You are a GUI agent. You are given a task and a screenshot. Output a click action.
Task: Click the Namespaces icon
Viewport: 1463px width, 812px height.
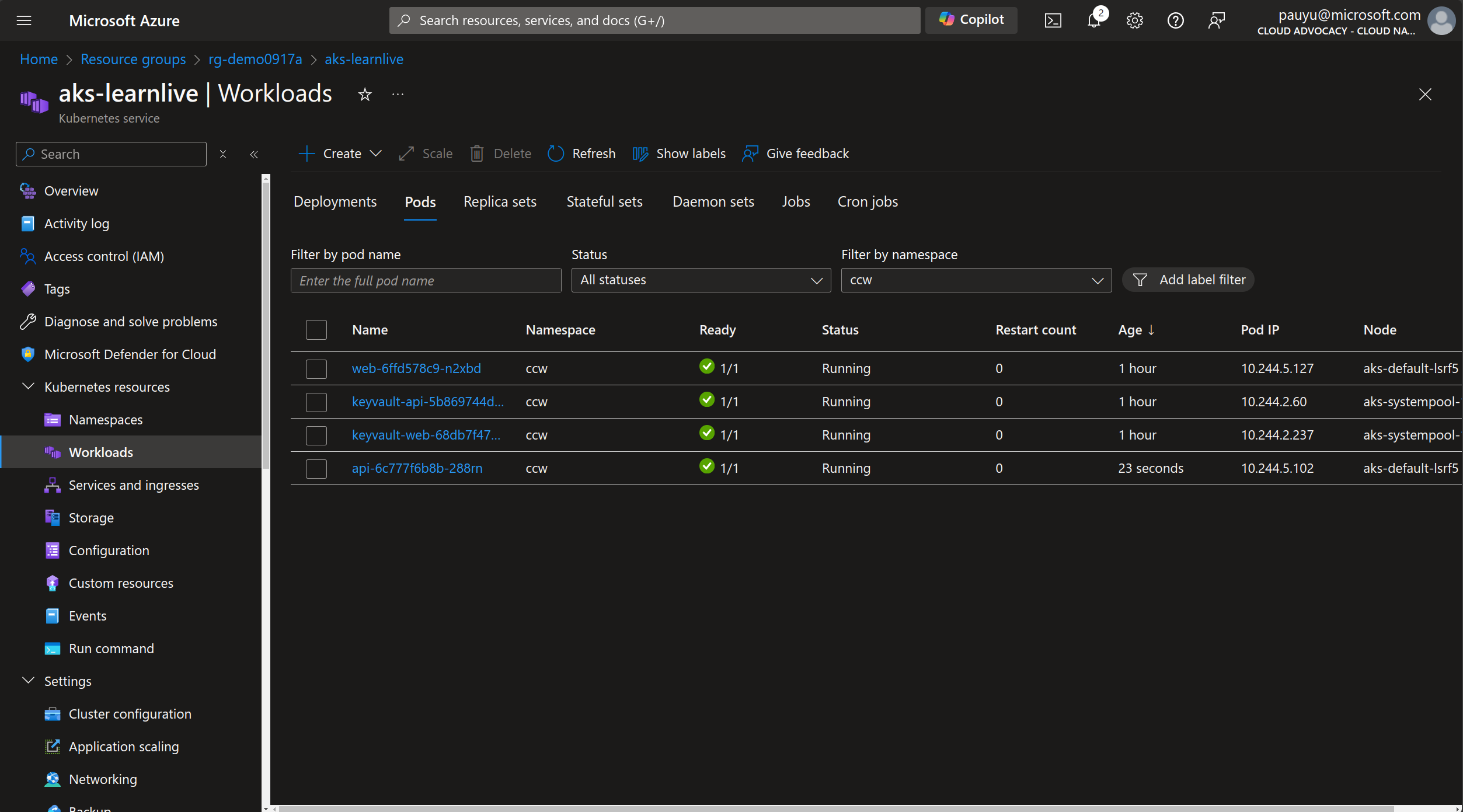click(53, 420)
